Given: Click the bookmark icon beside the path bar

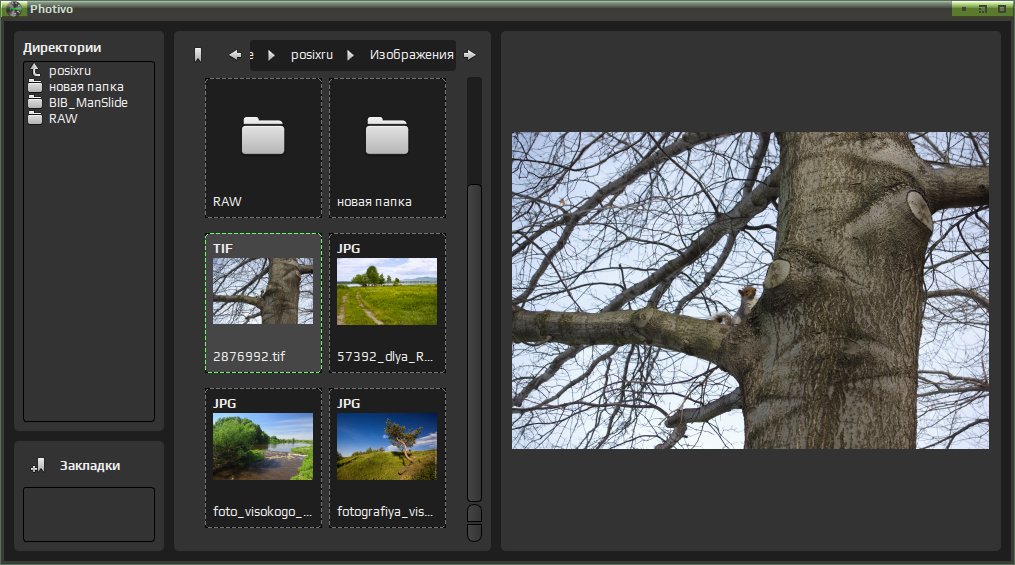Looking at the screenshot, I should [198, 55].
